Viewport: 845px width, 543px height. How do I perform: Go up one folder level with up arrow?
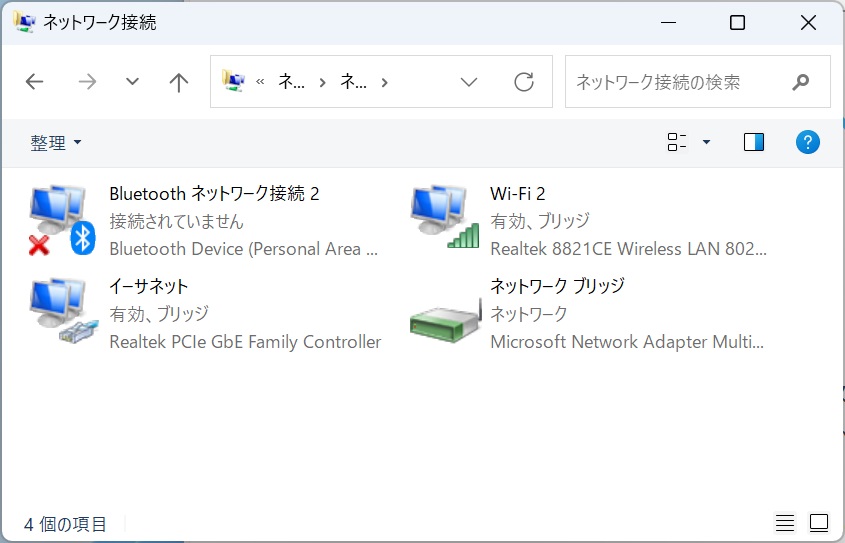click(179, 82)
